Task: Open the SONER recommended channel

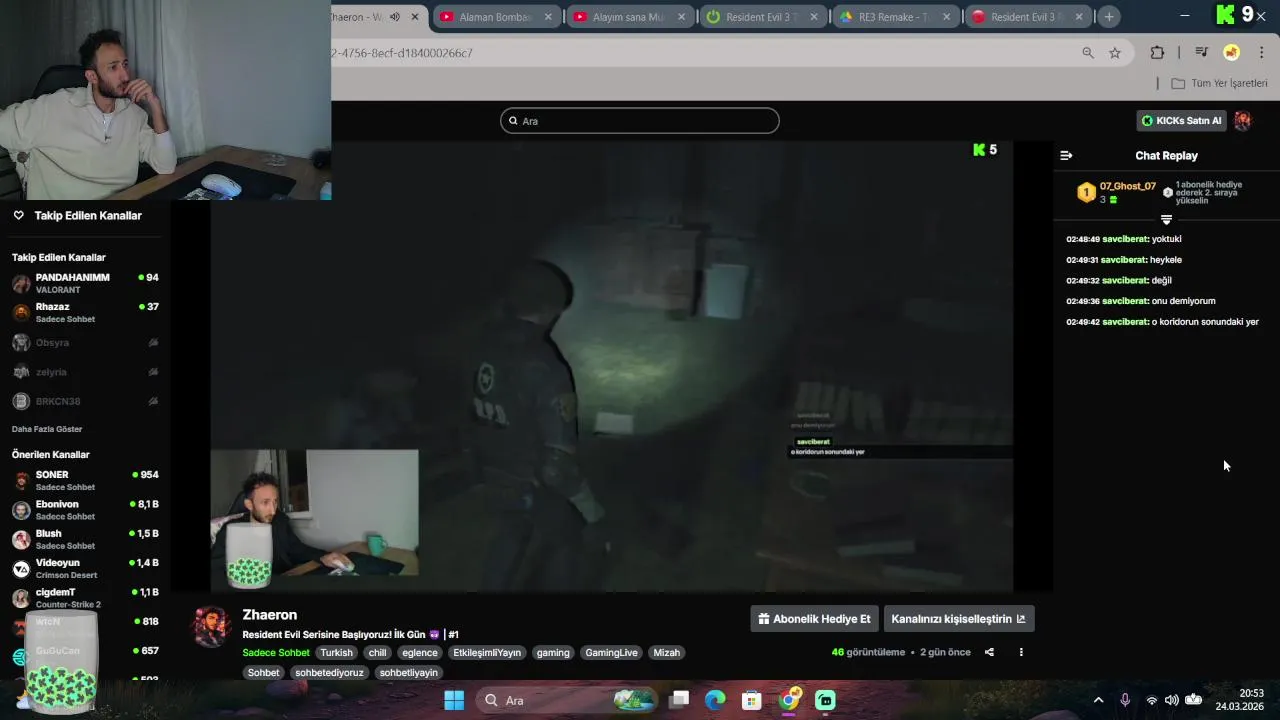Action: click(x=85, y=480)
